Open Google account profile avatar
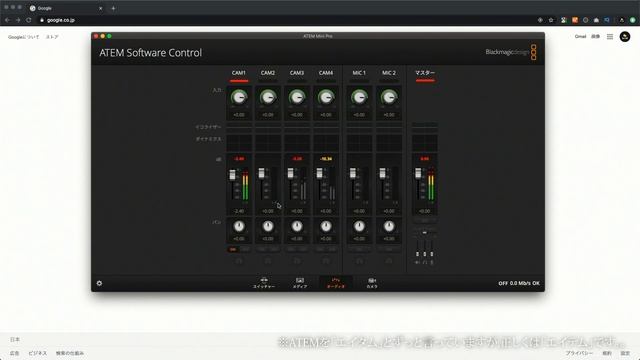The width and height of the screenshot is (640, 360). [x=625, y=37]
